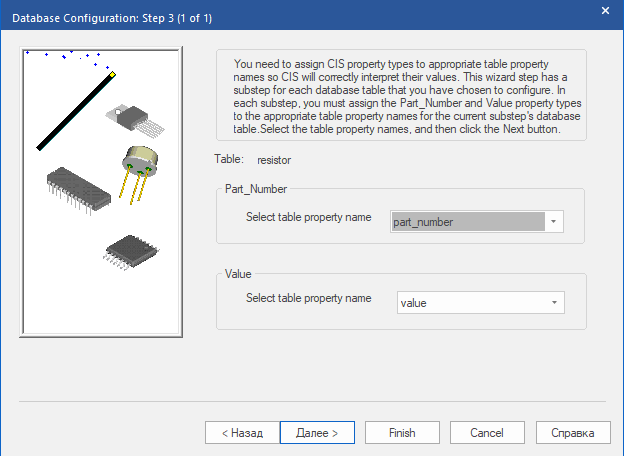
Task: Click the wizard instructions text box
Action: tap(401, 95)
